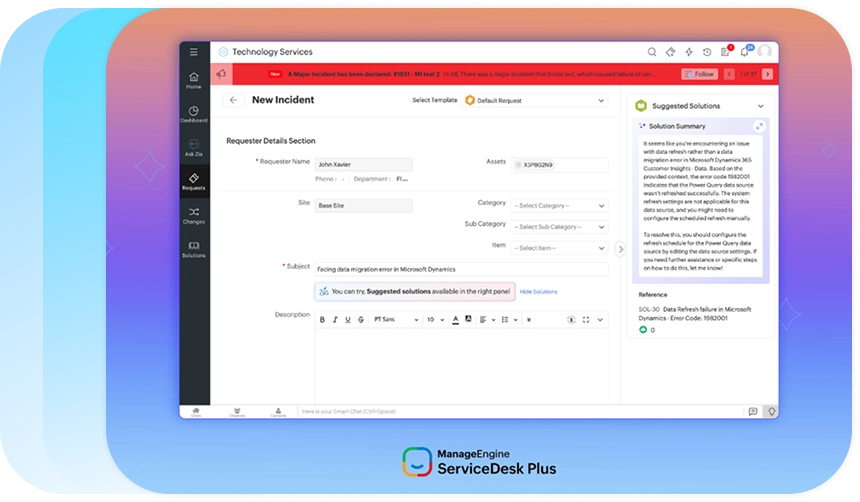Click the Requester Name field
The image size is (860, 502).
point(363,164)
